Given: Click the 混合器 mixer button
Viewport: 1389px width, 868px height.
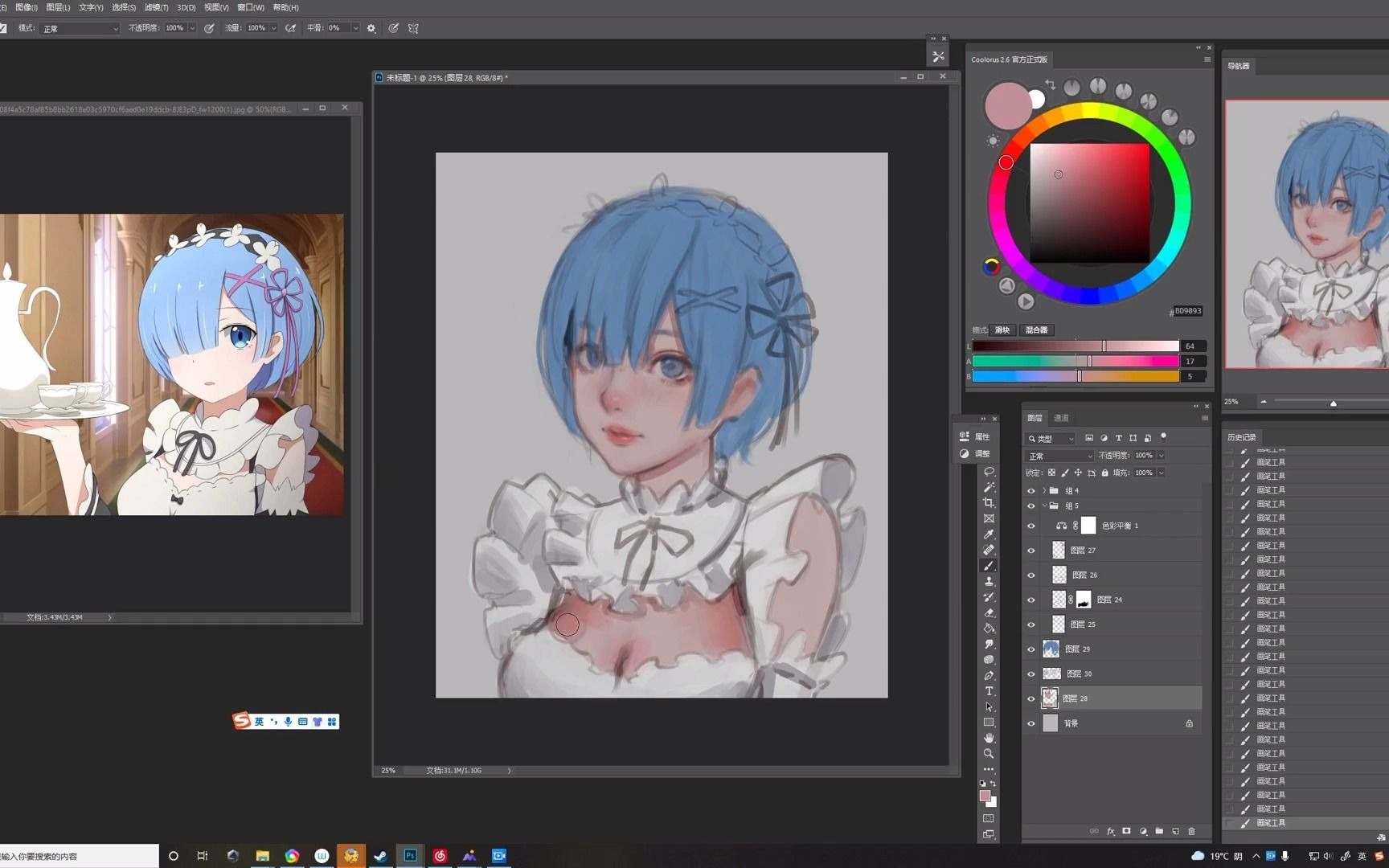Looking at the screenshot, I should [x=1037, y=330].
